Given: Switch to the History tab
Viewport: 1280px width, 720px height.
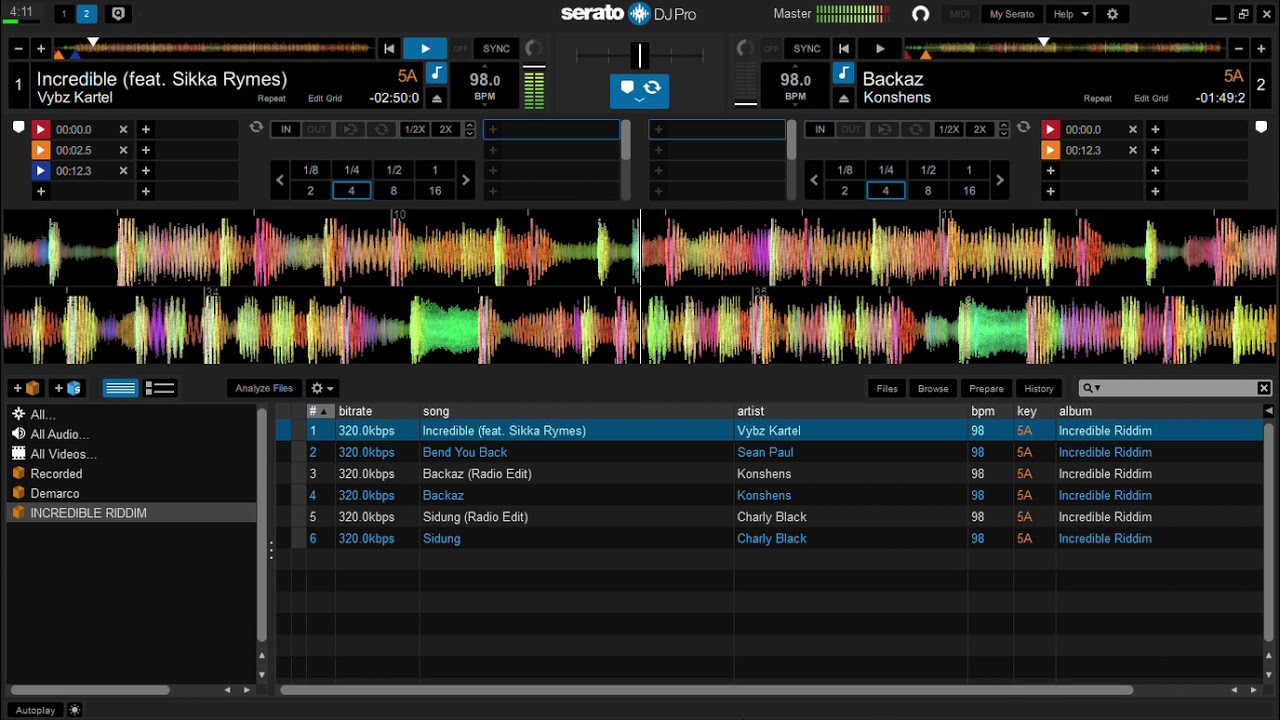Looking at the screenshot, I should pyautogui.click(x=1038, y=388).
